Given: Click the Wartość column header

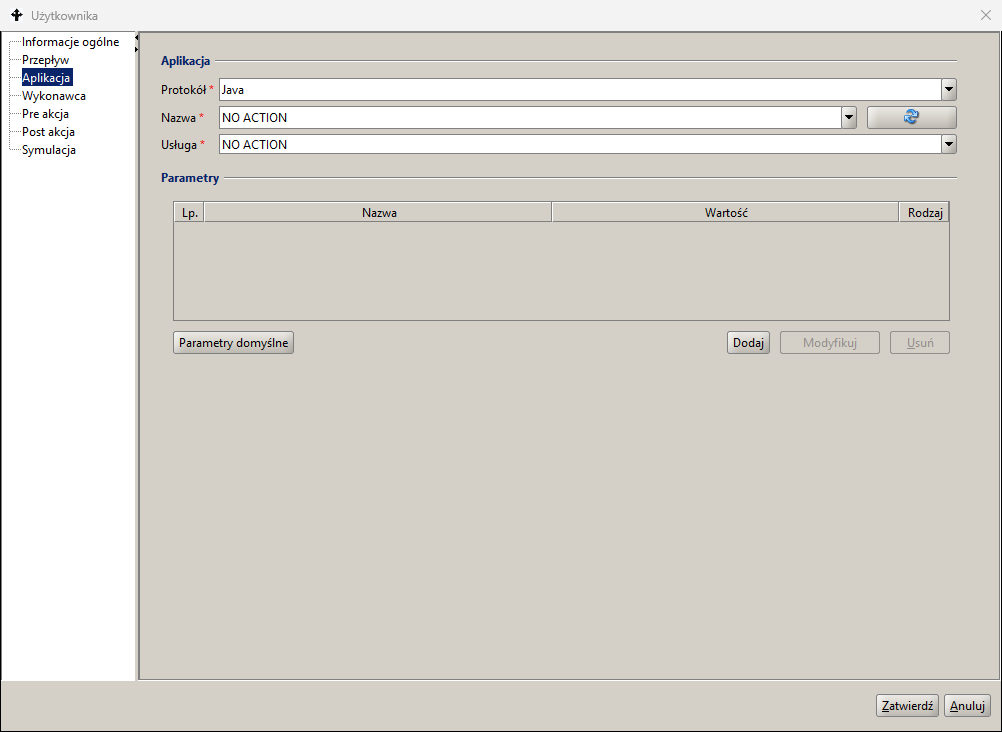Looking at the screenshot, I should pos(725,213).
